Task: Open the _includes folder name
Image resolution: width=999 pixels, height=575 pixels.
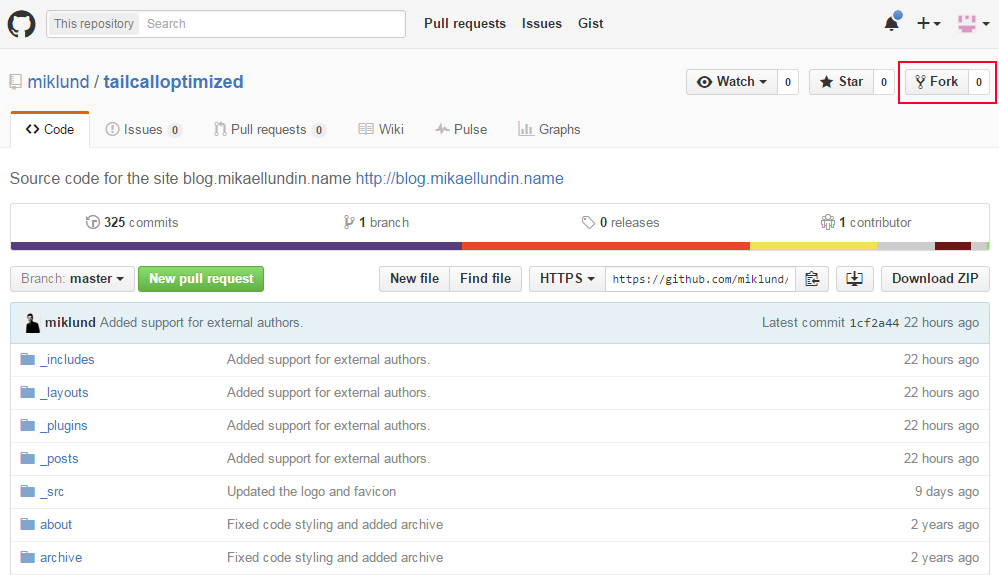Action: tap(67, 360)
